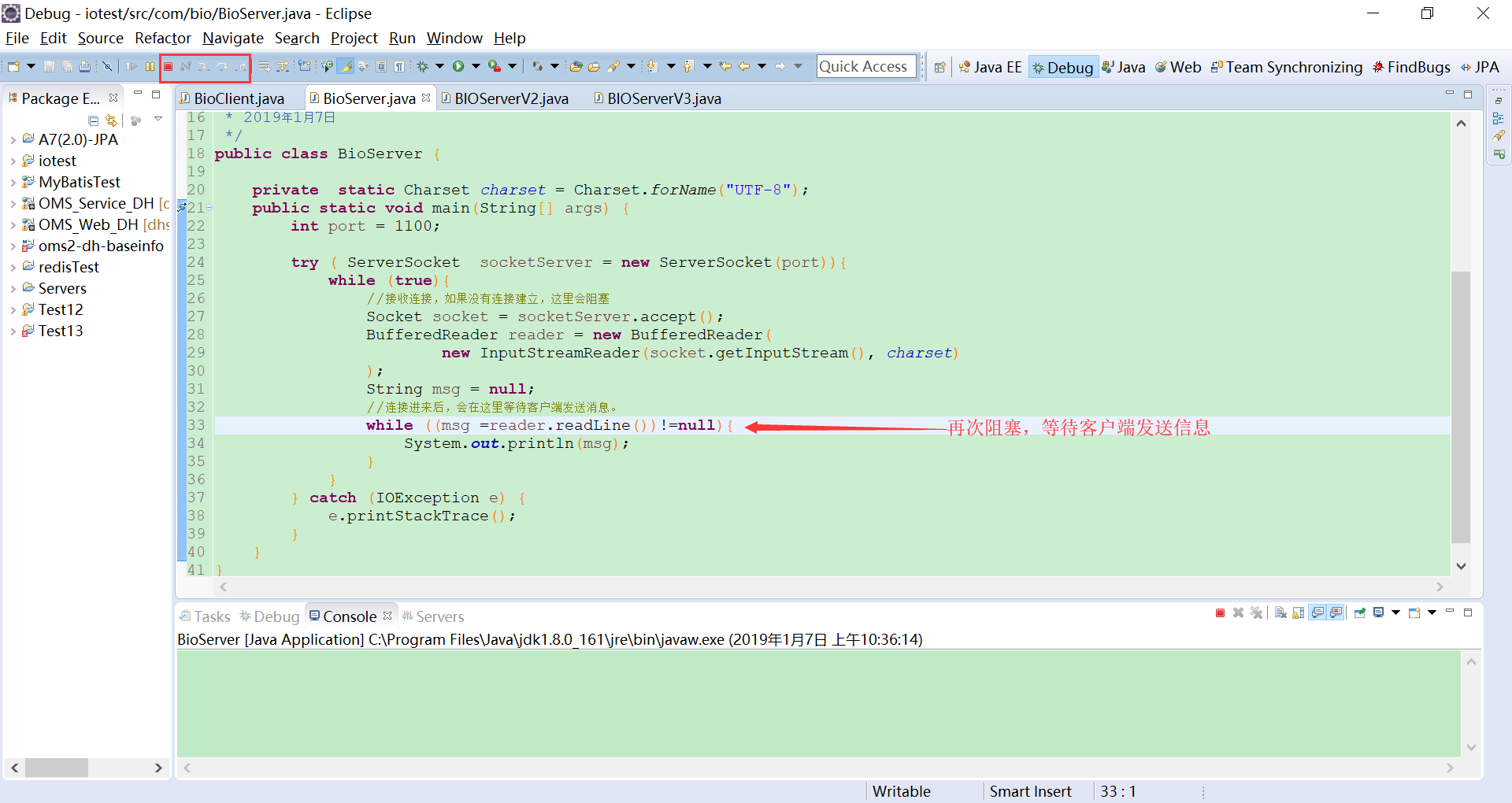Switch to Team Synchronizing perspective
Viewport: 1512px width, 803px height.
(x=1287, y=67)
